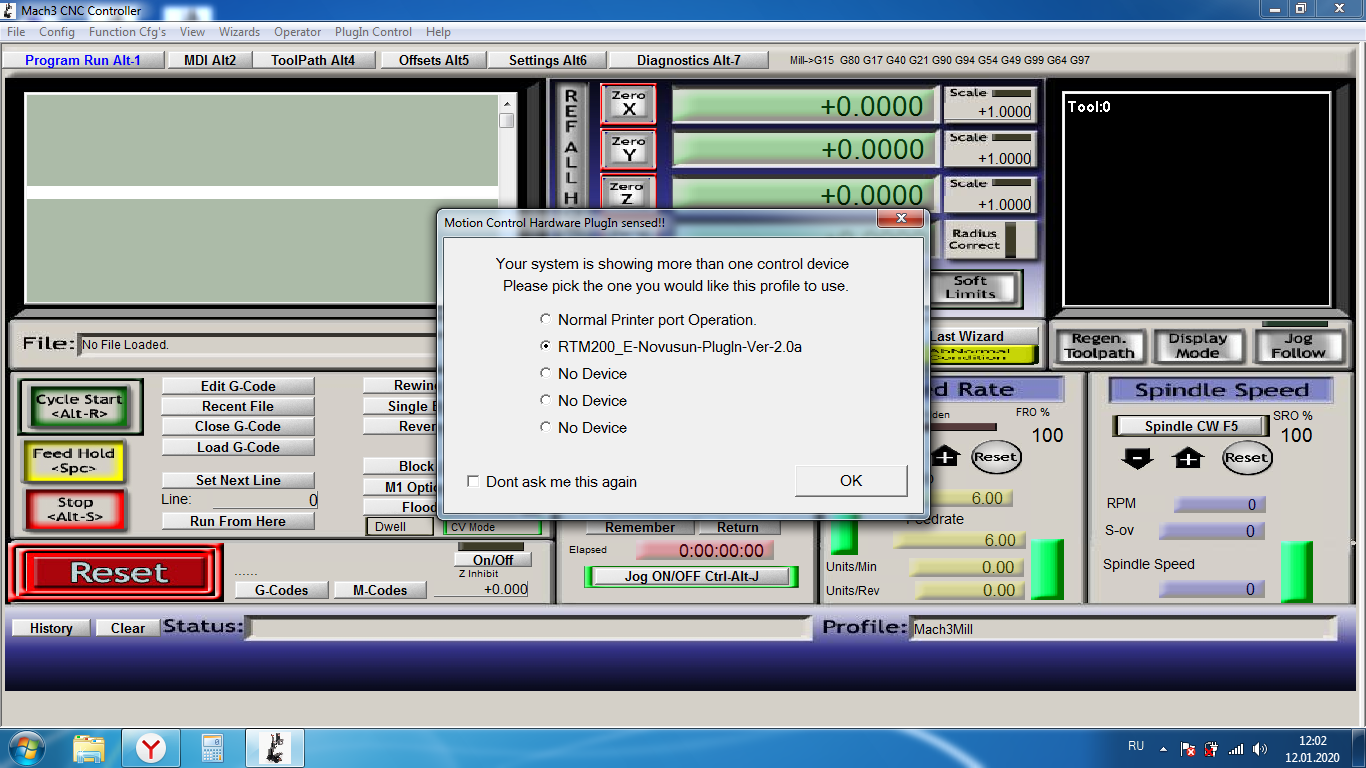
Task: Switch to the MDI Alt2 tab
Action: pos(210,60)
